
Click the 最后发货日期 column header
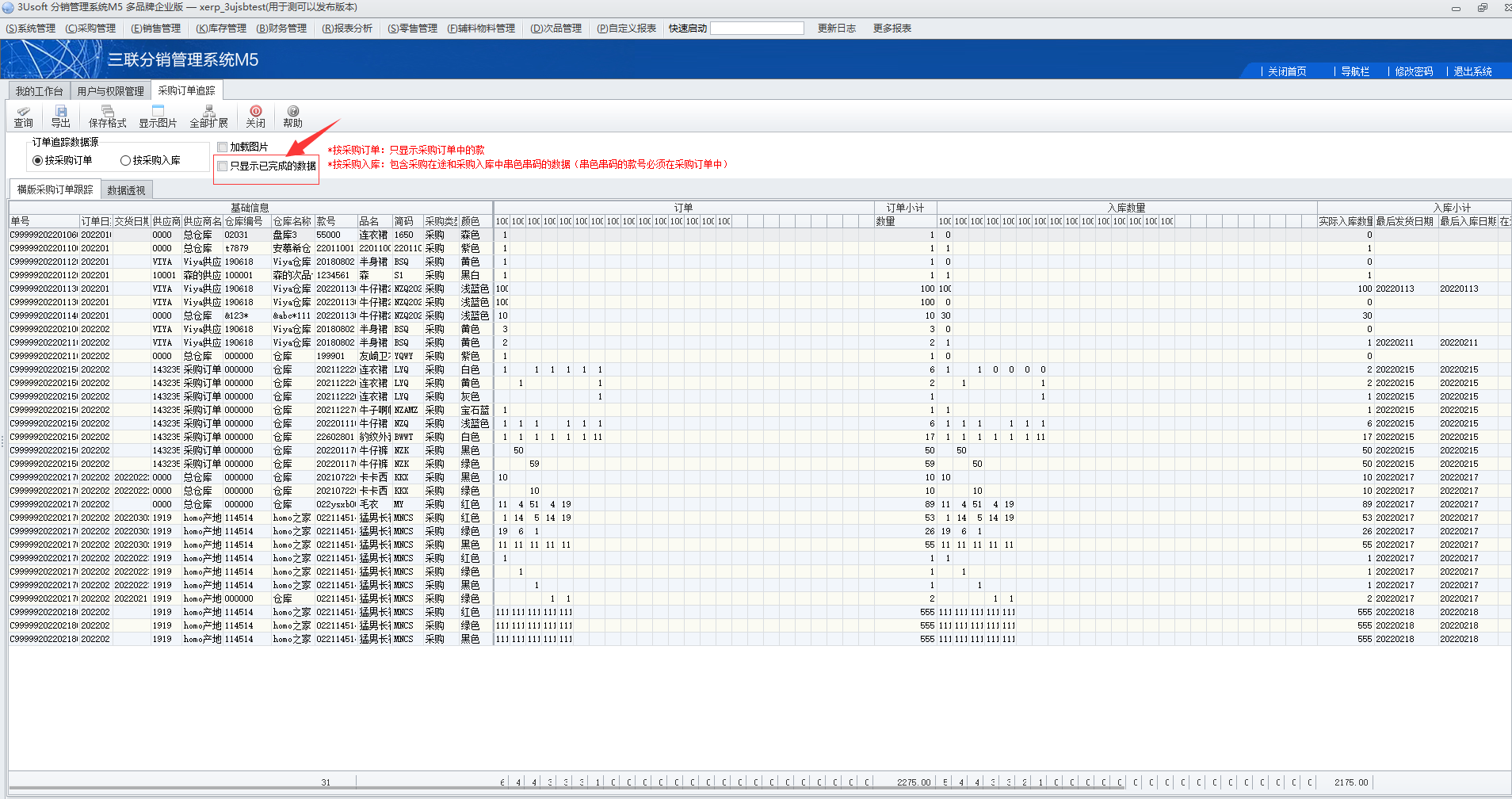[1406, 221]
